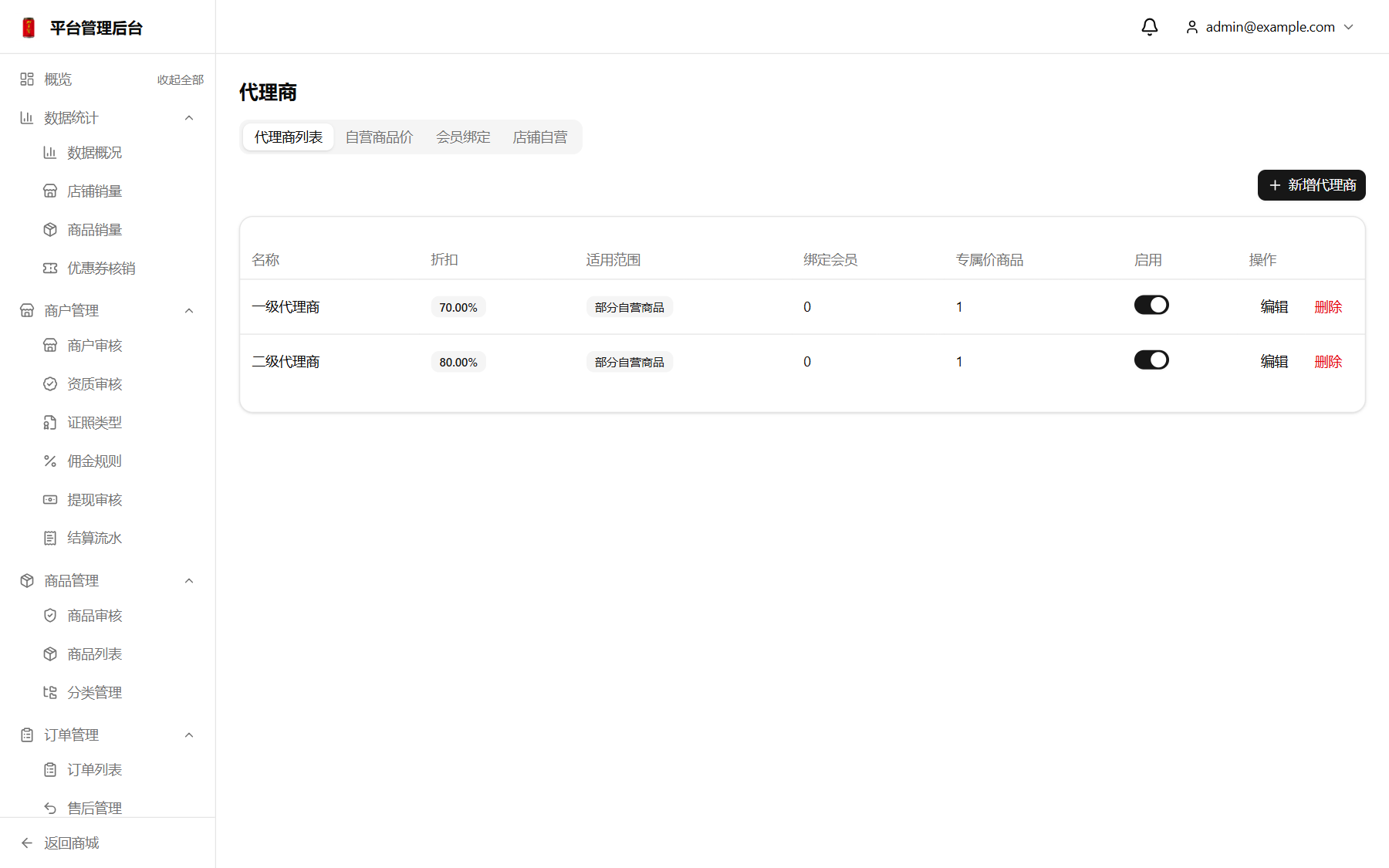
Task: Switch to the 店铺自营 tab
Action: point(540,137)
